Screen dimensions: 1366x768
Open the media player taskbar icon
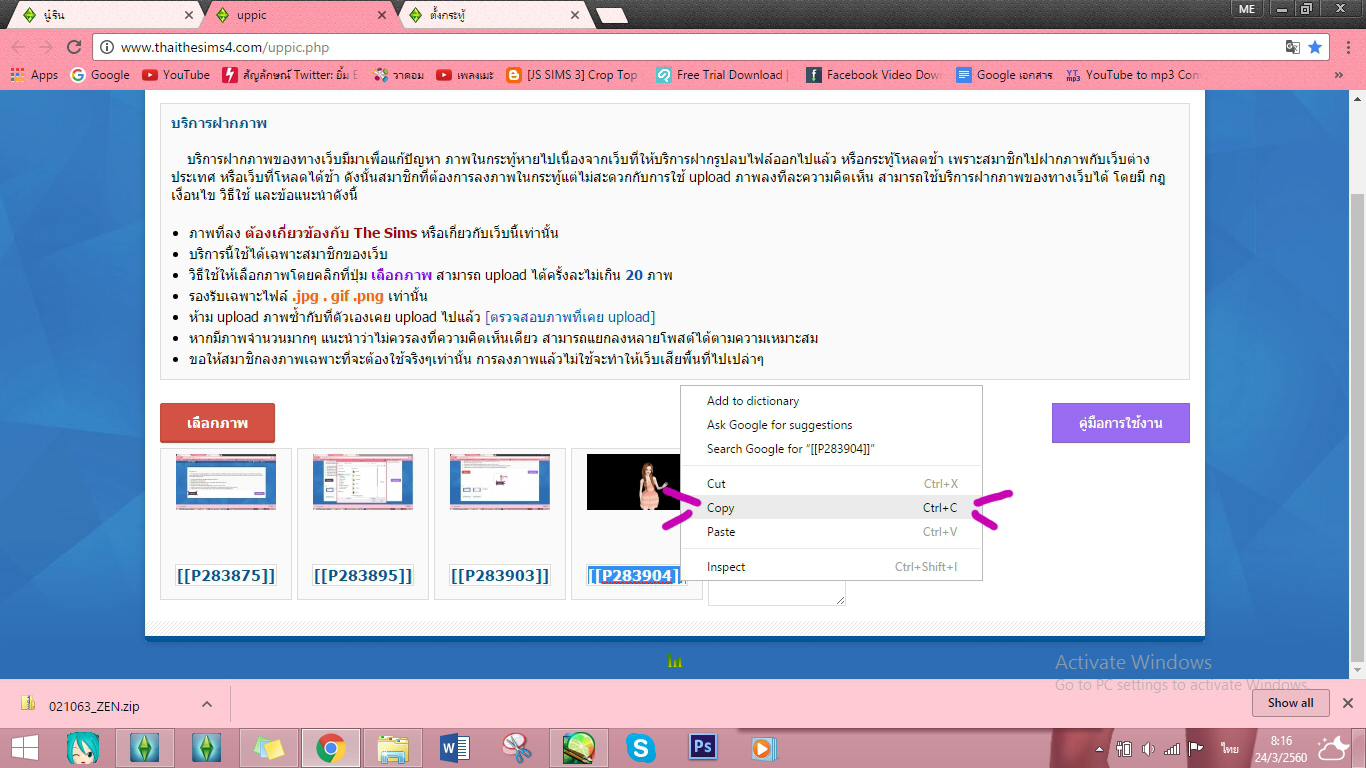(x=763, y=747)
